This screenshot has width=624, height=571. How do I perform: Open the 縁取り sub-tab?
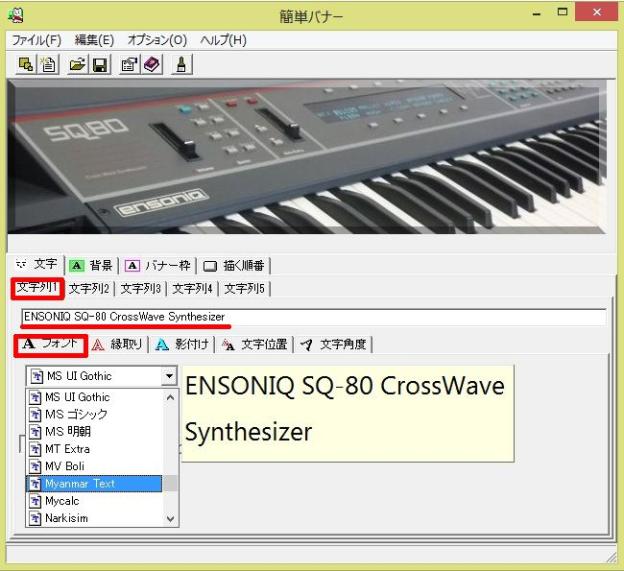coord(117,345)
